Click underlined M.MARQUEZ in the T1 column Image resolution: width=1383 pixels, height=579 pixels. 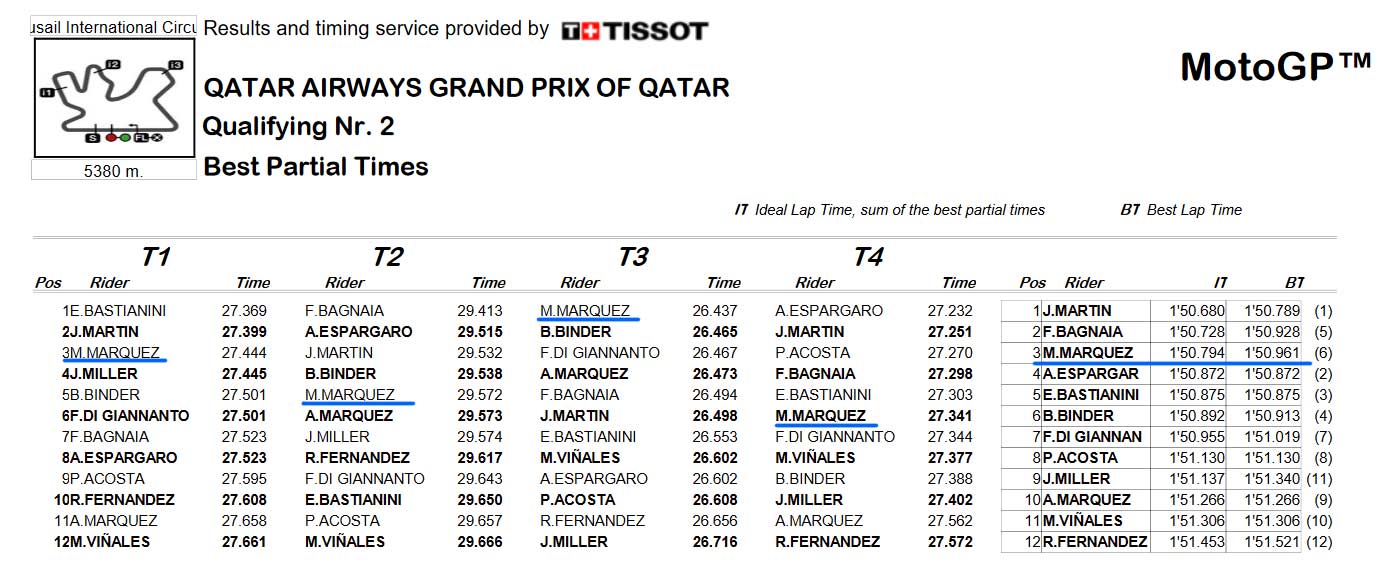115,352
